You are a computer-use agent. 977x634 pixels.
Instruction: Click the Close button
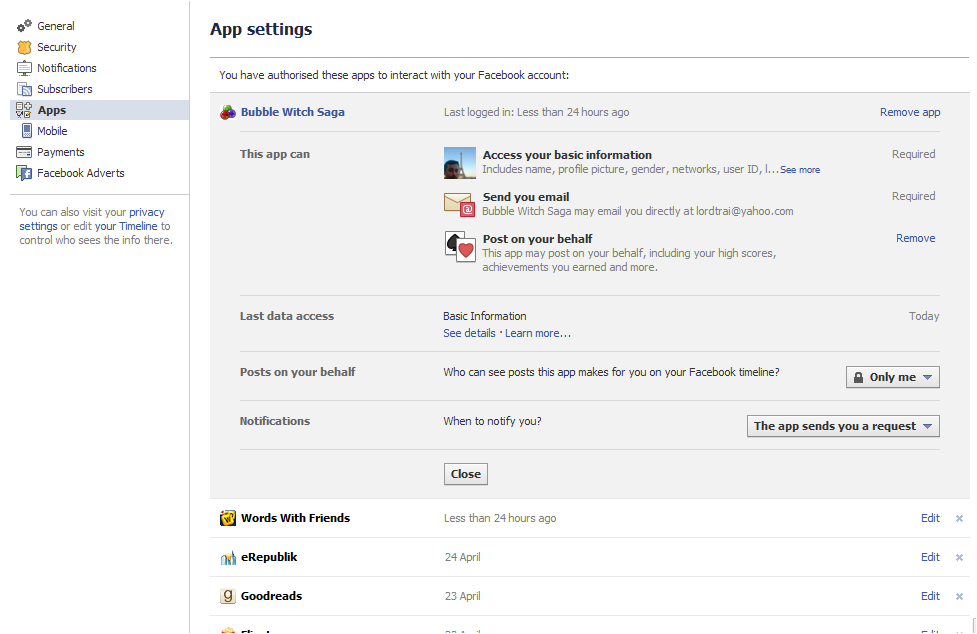465,474
